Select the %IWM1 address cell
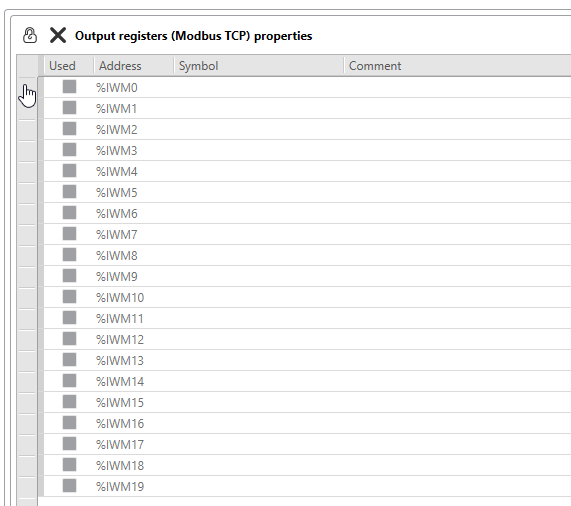 click(x=134, y=108)
